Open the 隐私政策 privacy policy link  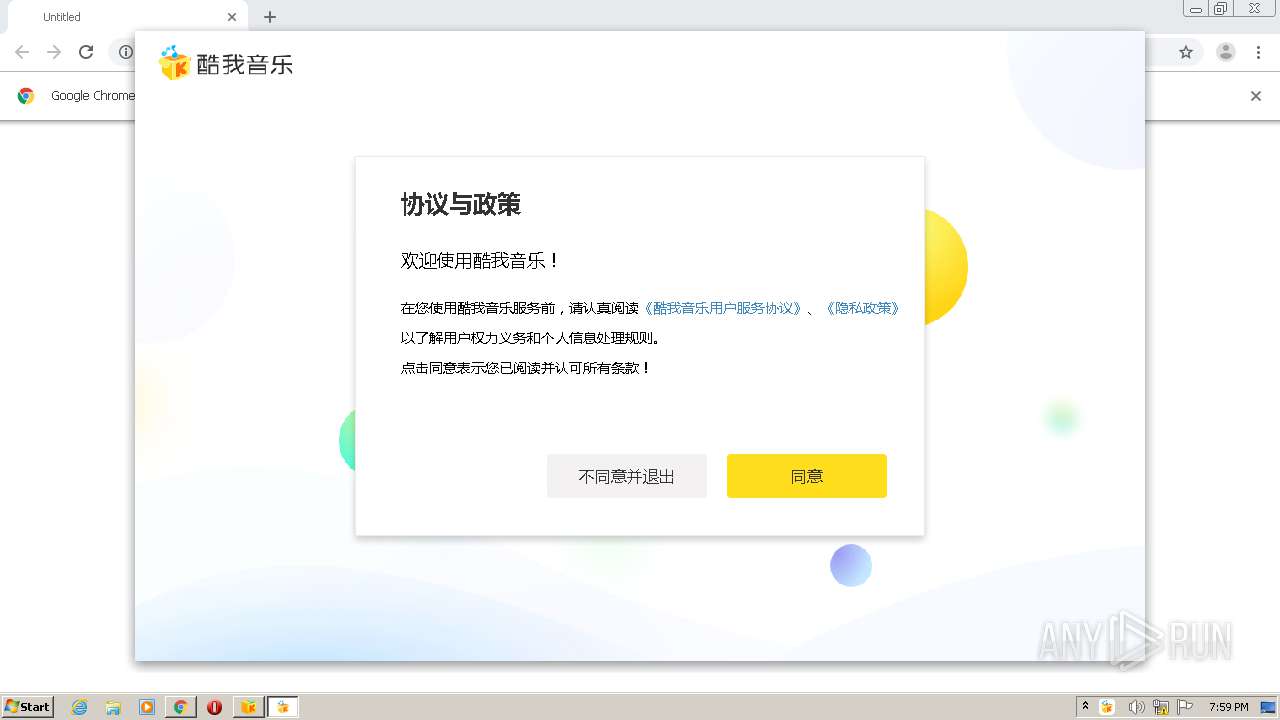(862, 308)
